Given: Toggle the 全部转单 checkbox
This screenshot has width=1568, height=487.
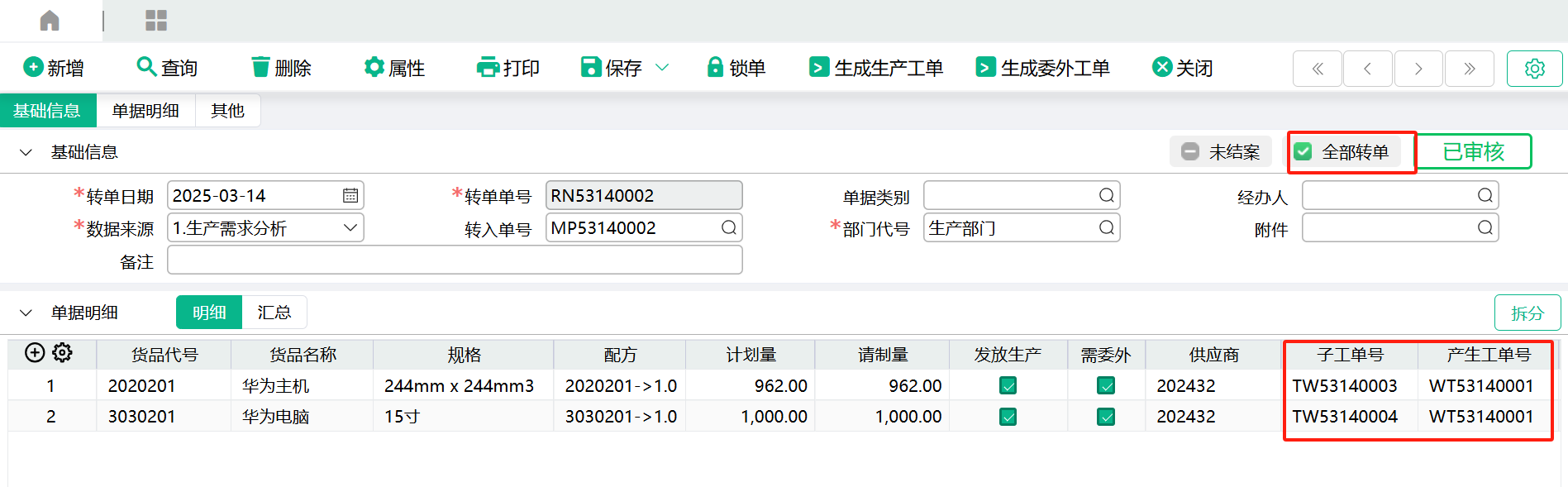Looking at the screenshot, I should (1303, 152).
